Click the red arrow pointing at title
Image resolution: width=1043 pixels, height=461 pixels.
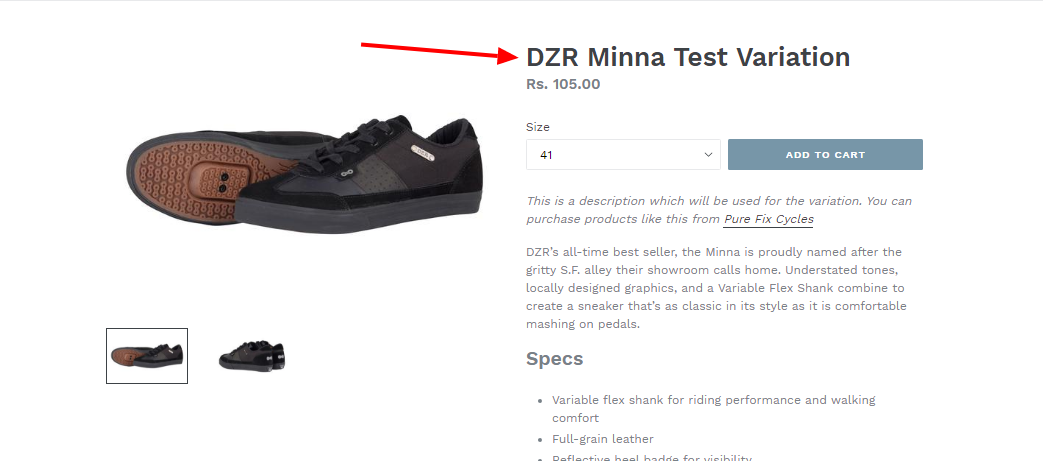(439, 53)
